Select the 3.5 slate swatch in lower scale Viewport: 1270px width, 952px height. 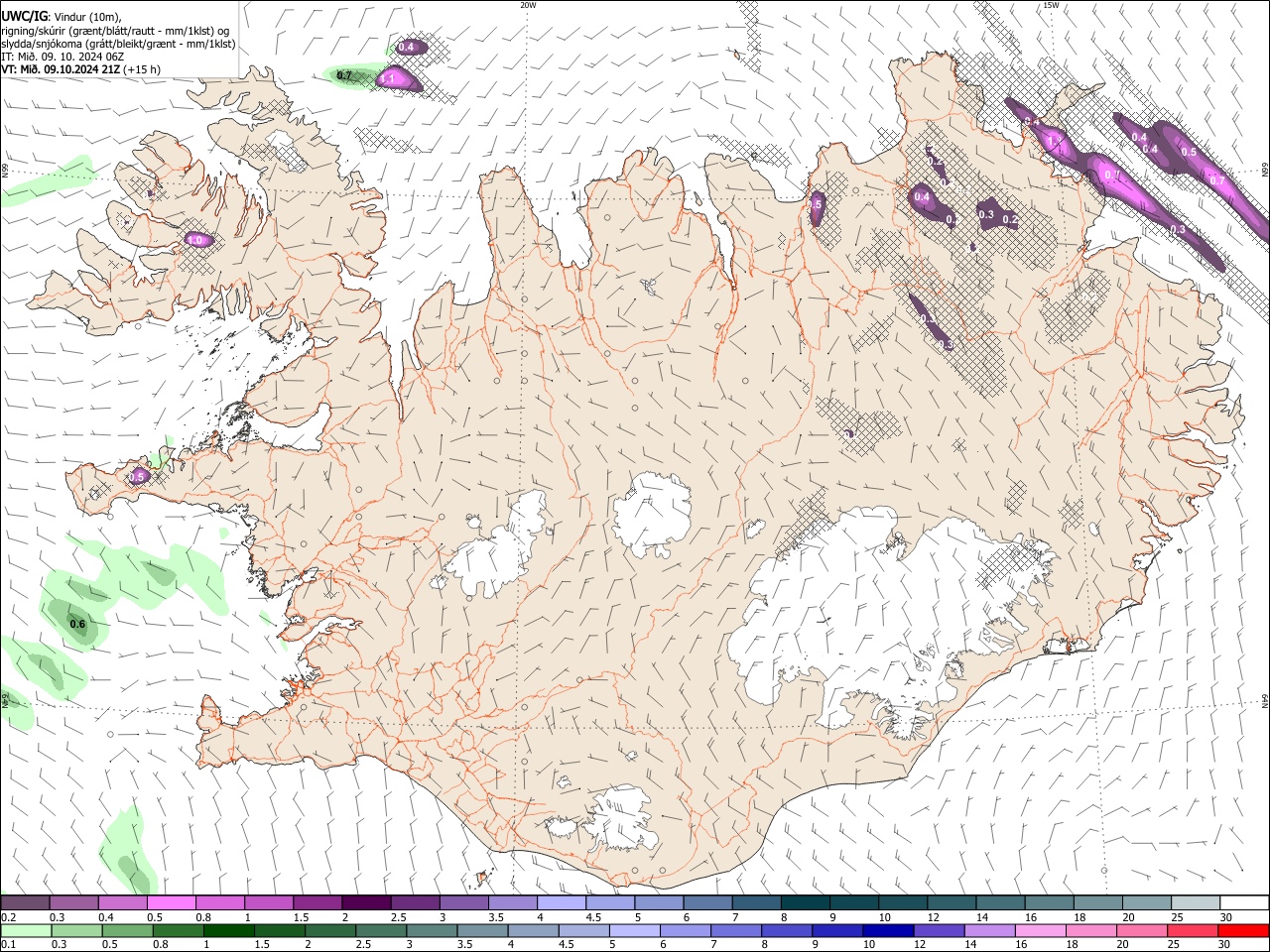(482, 930)
